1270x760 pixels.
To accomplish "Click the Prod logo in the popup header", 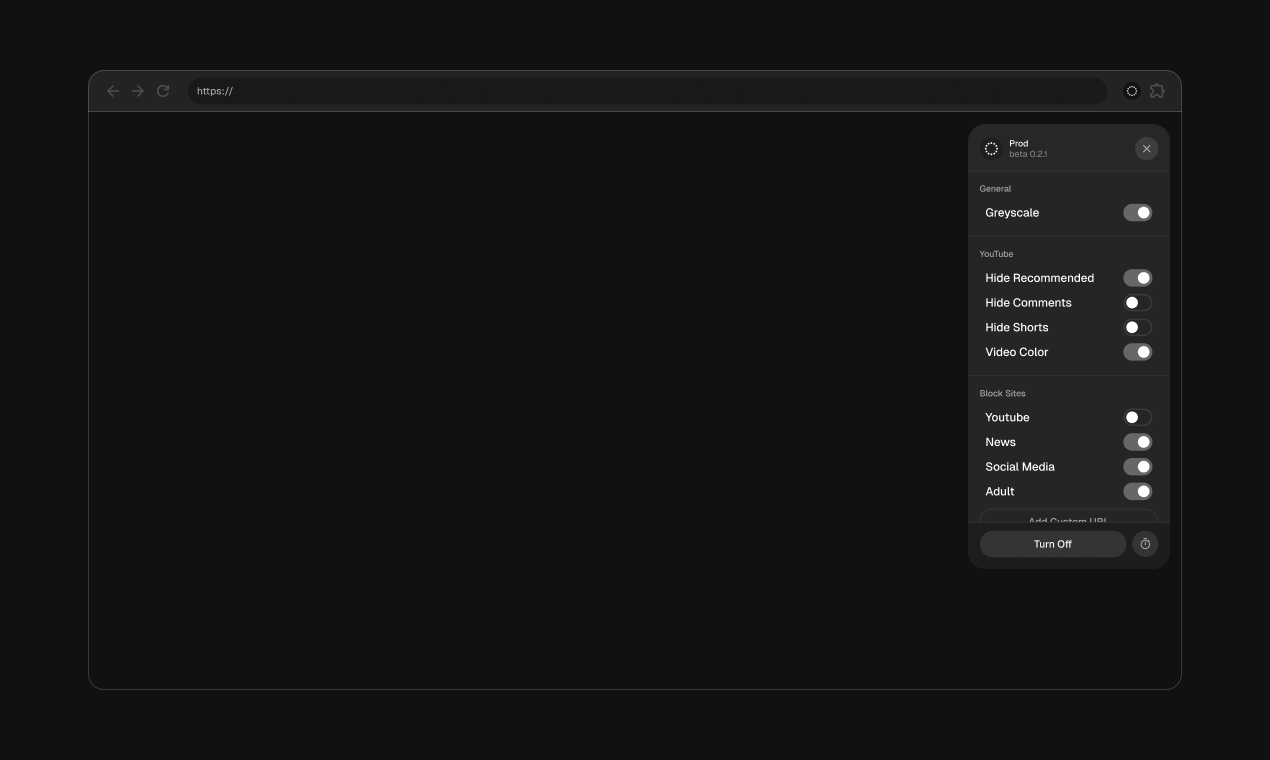I will point(991,148).
